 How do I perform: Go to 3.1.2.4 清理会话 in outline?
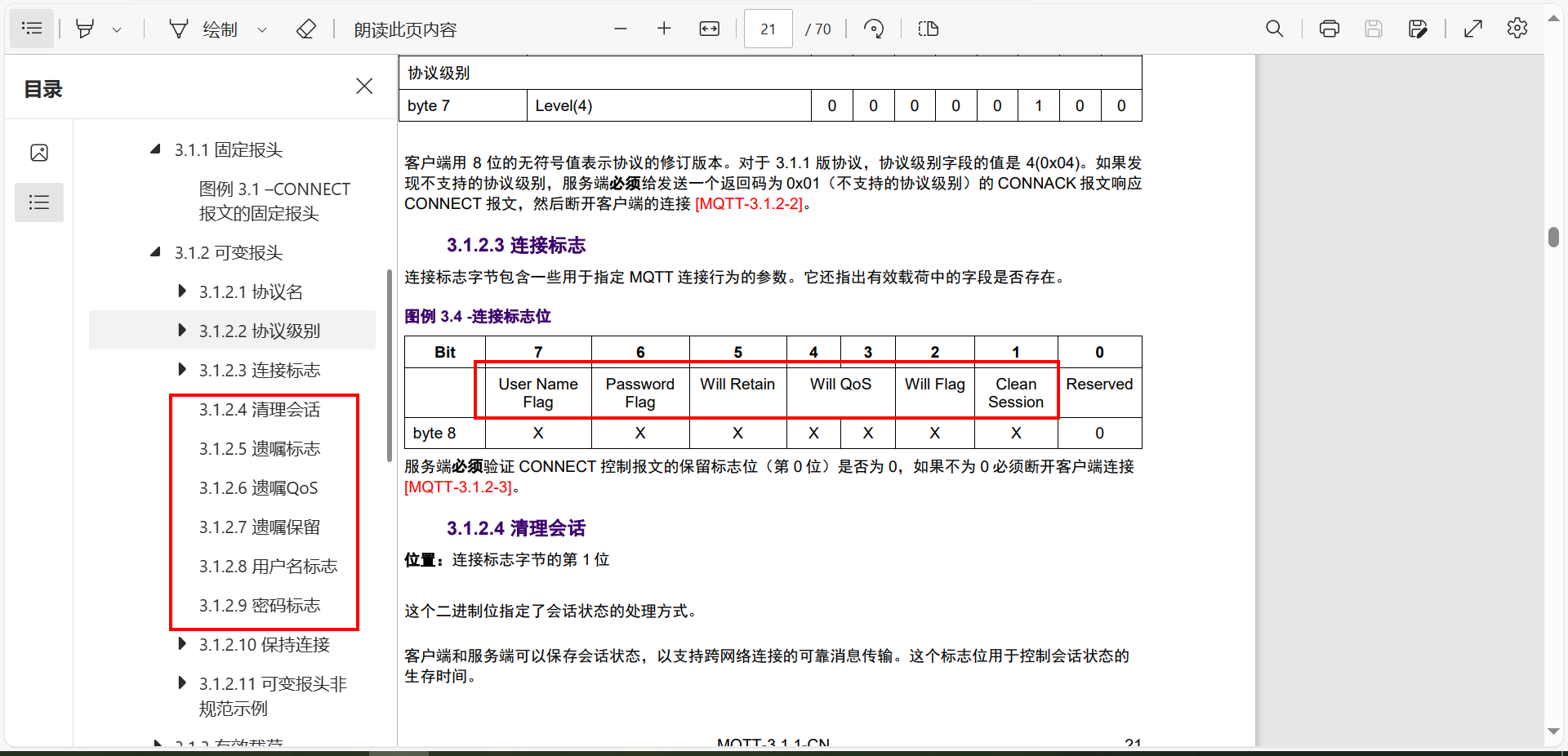point(260,409)
